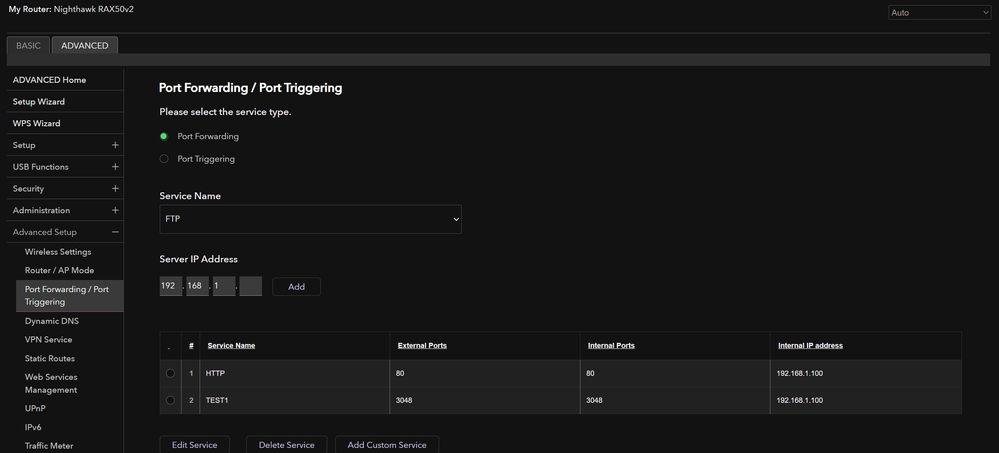Expand USB Functions plus icon
This screenshot has width=999, height=453.
pos(115,167)
